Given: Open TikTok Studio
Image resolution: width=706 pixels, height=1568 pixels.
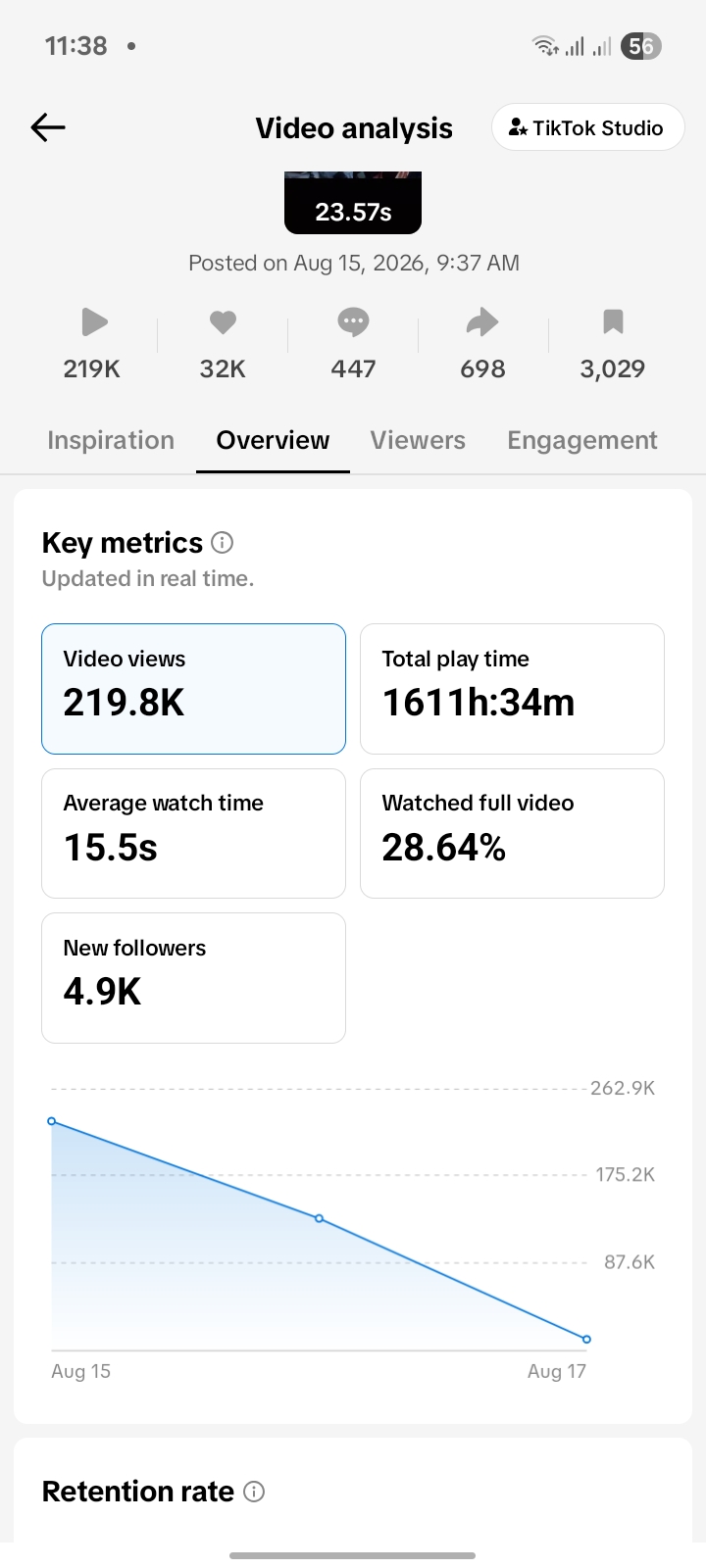Looking at the screenshot, I should 587,127.
